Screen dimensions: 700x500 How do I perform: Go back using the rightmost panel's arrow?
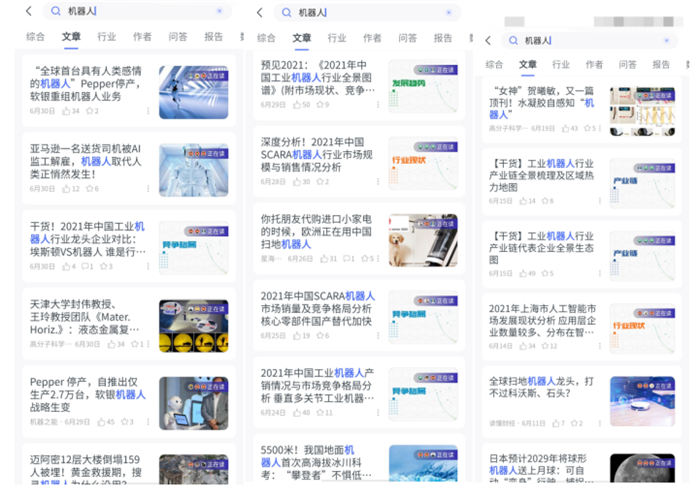(x=488, y=41)
